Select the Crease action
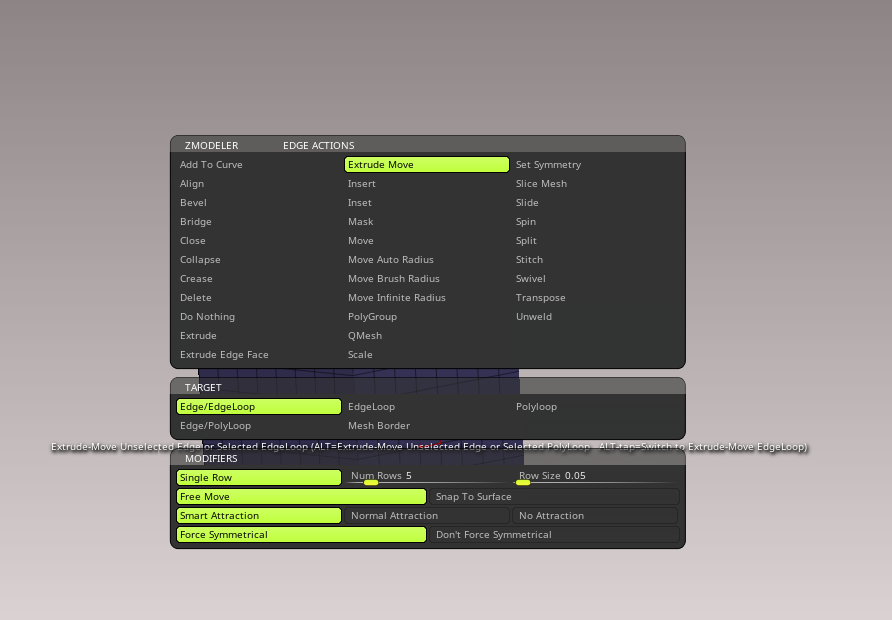Screen dimensions: 892x620 click(x=196, y=279)
